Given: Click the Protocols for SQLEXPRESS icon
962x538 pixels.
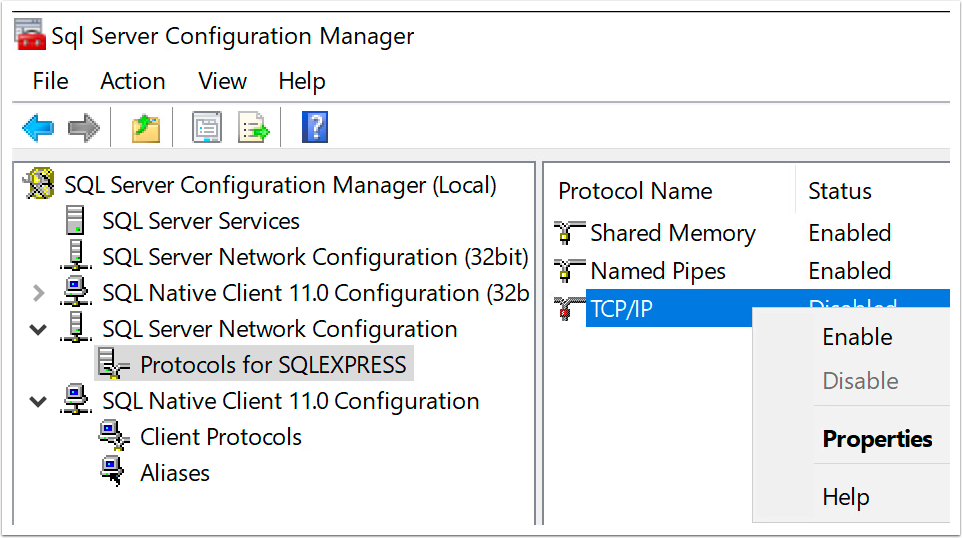Looking at the screenshot, I should pos(114,364).
